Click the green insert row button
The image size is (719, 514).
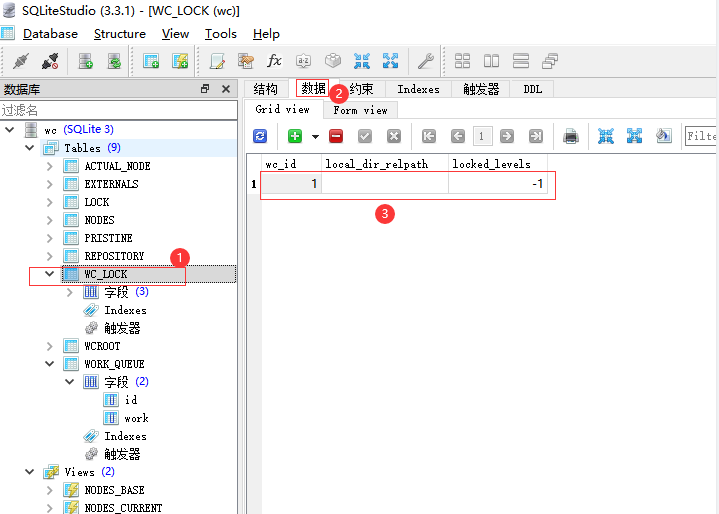click(x=295, y=136)
